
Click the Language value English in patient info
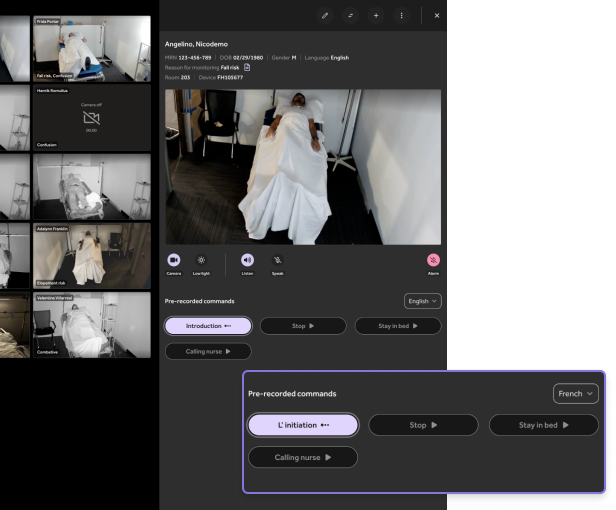(x=340, y=58)
